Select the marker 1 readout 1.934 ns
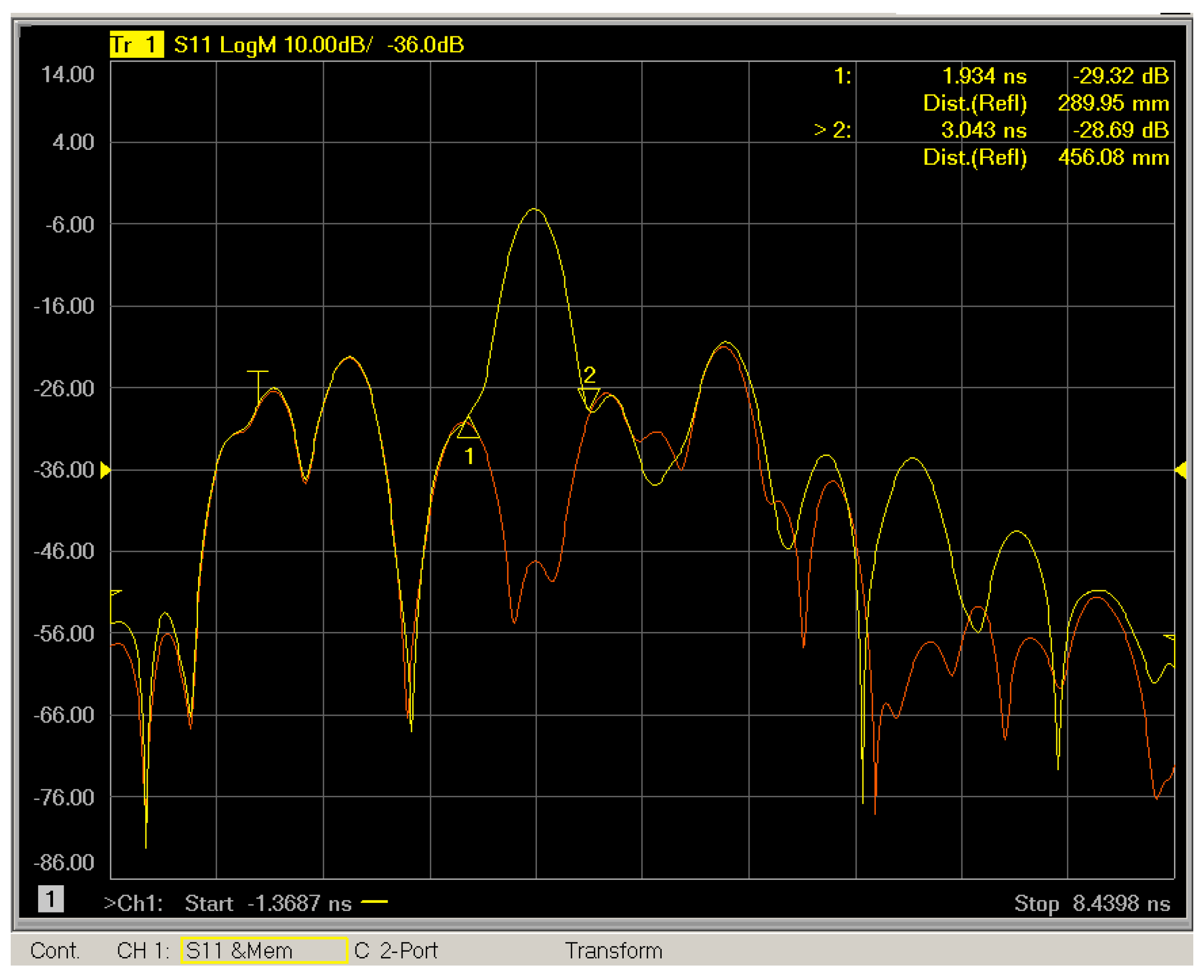The height and width of the screenshot is (980, 1204). click(985, 75)
